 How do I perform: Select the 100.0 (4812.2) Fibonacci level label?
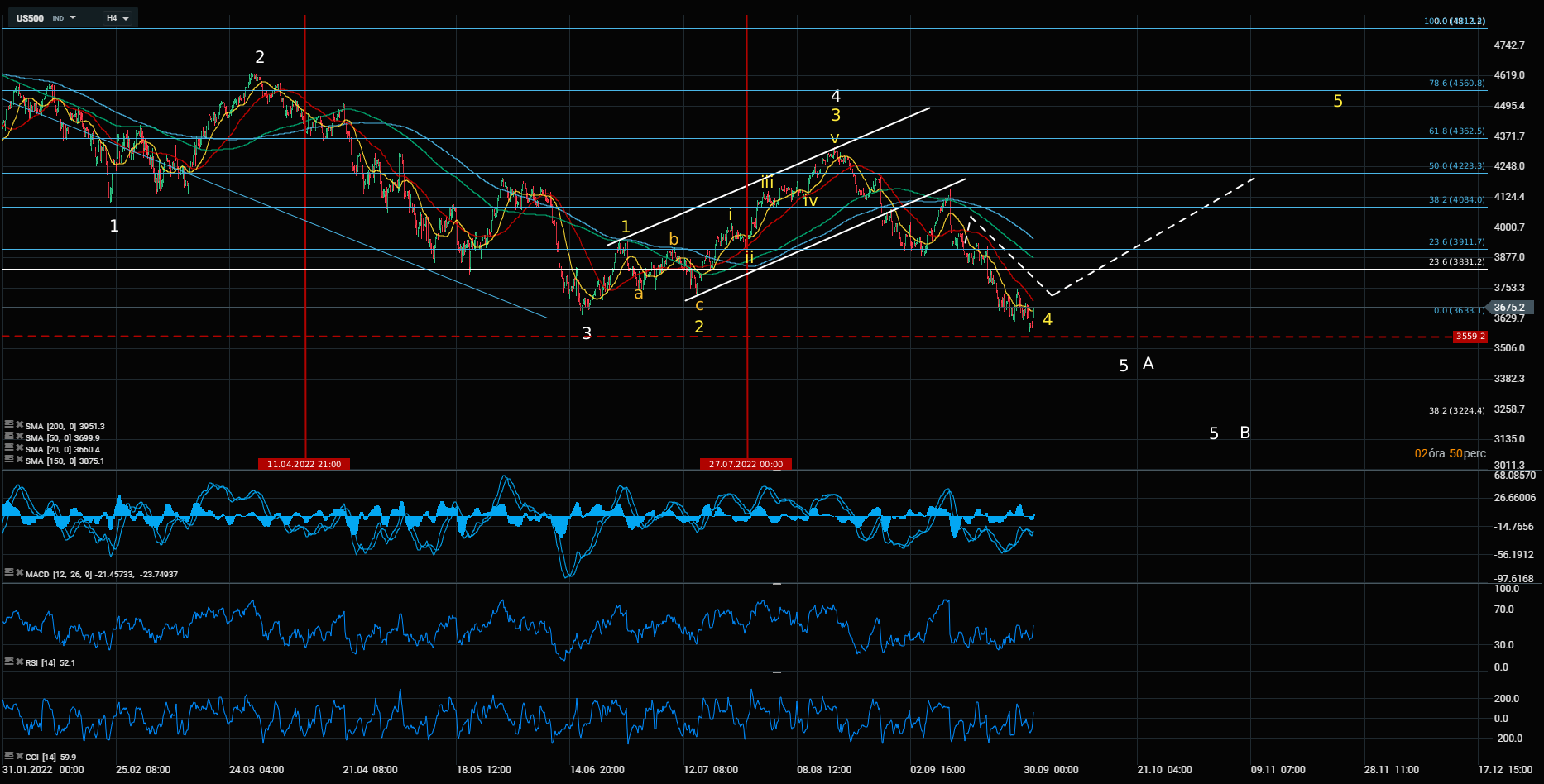pos(1455,22)
